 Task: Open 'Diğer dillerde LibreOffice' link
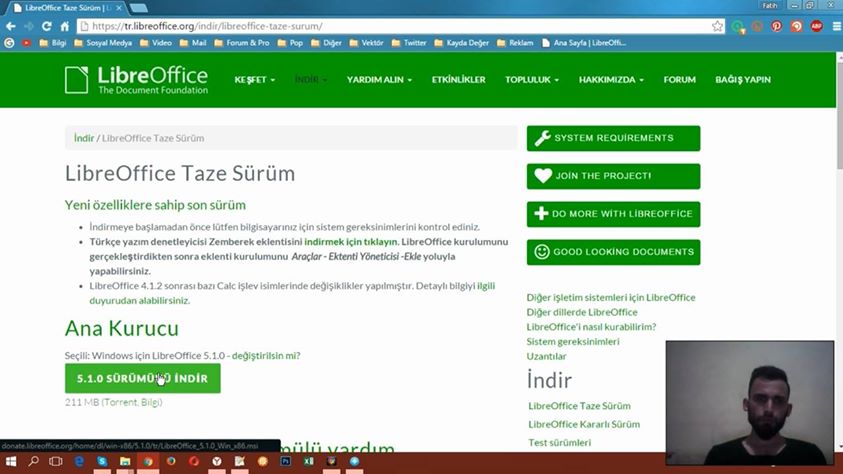(582, 312)
